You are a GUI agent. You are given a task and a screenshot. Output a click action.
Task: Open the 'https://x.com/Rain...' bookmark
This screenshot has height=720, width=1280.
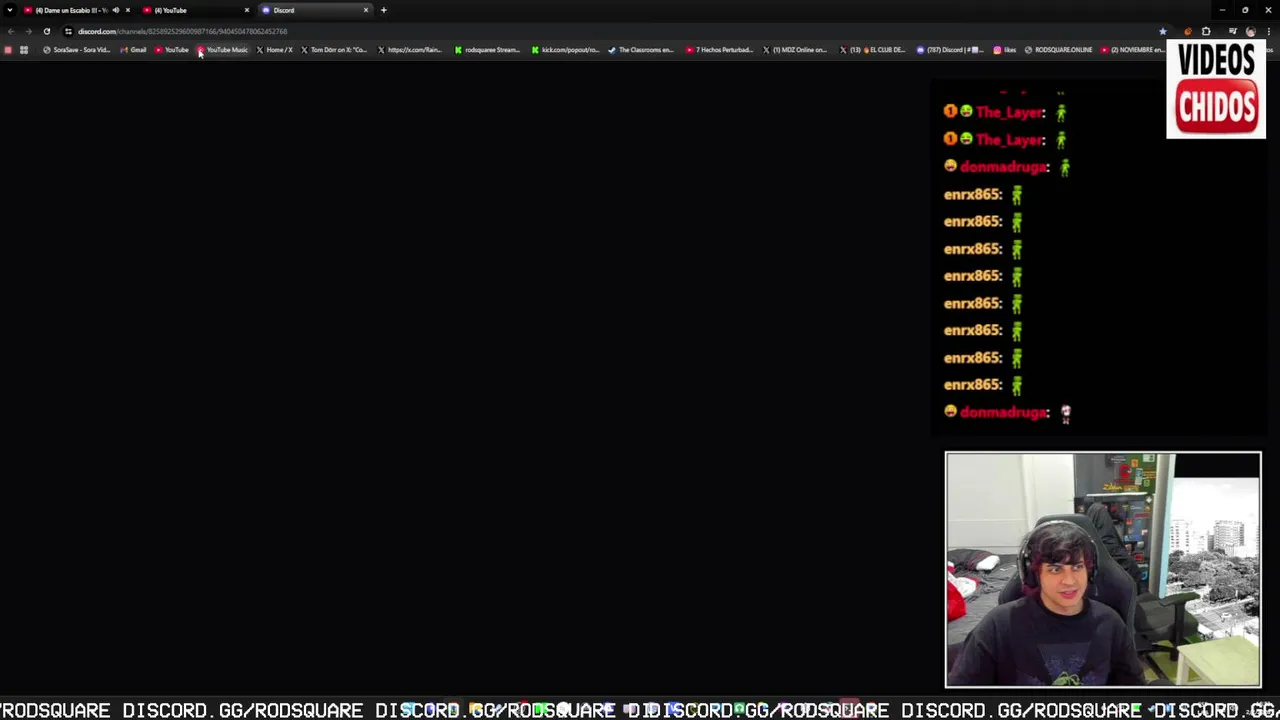click(410, 50)
